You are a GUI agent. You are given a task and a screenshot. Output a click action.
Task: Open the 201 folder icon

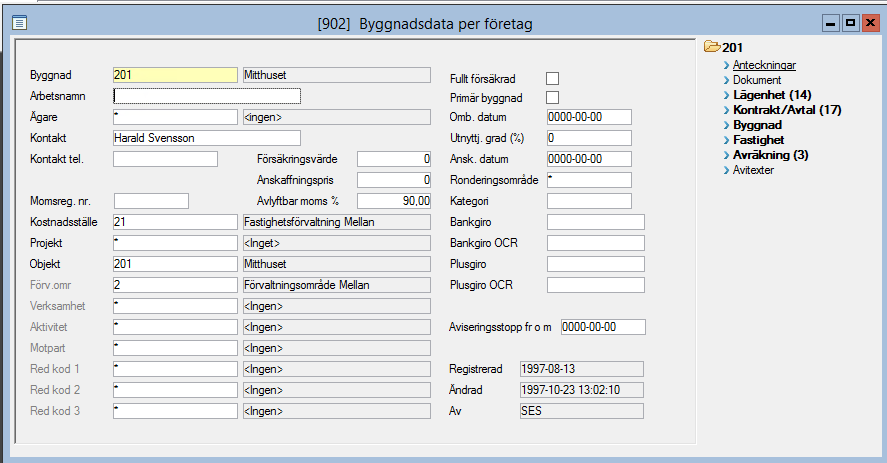point(712,47)
